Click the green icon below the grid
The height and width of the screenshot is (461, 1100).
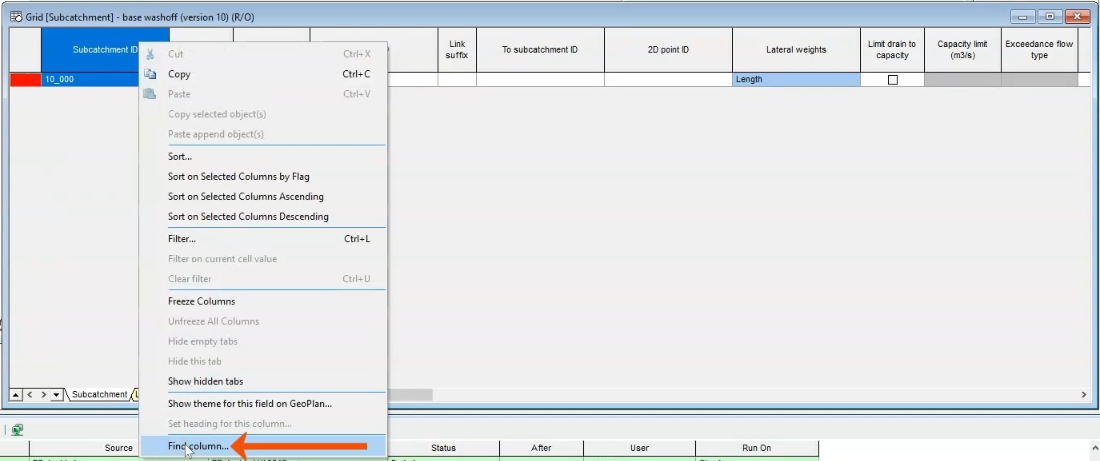coord(18,429)
